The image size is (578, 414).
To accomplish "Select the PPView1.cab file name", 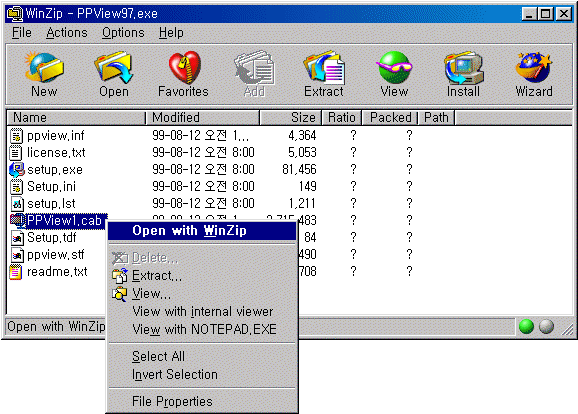I will [65, 220].
